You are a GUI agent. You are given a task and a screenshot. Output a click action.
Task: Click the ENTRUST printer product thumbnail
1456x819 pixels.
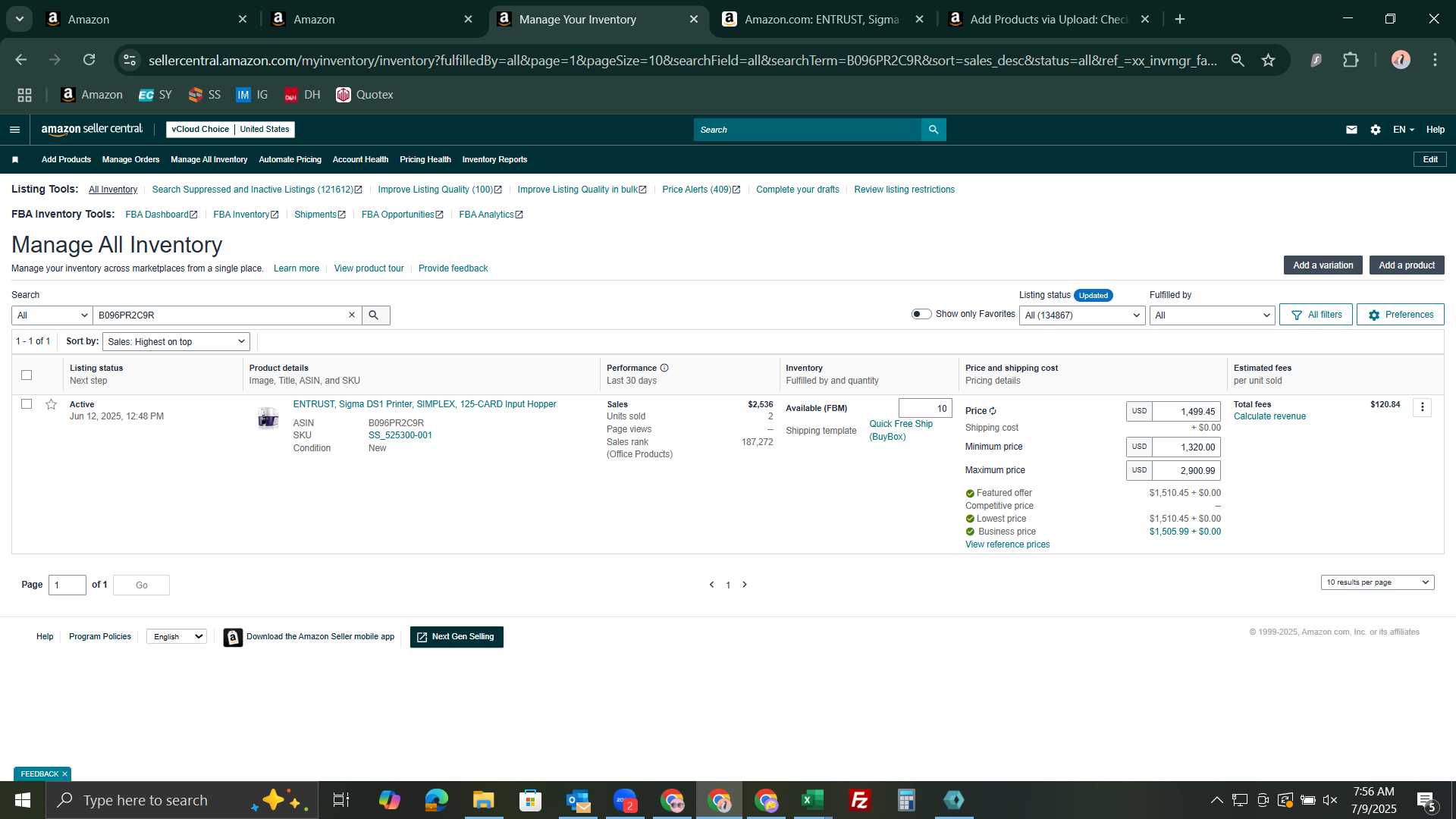coord(268,418)
